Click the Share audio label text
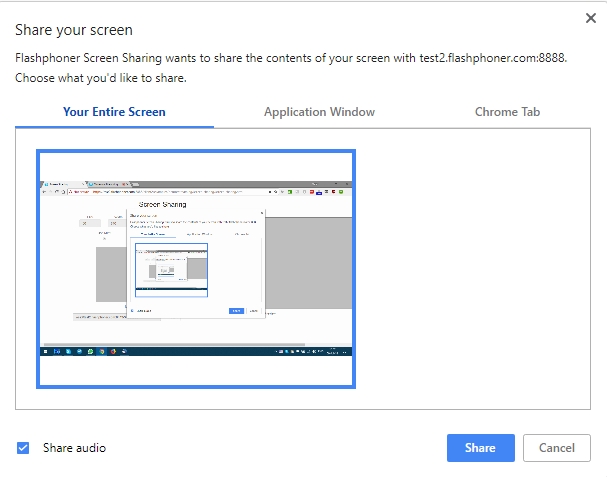 [74, 448]
